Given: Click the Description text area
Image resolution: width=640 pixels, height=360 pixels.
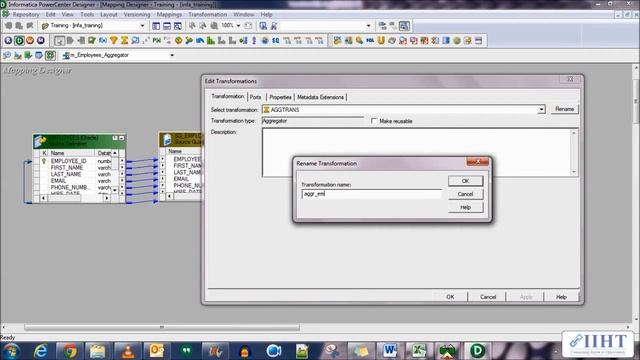Looking at the screenshot, I should pyautogui.click(x=420, y=152).
